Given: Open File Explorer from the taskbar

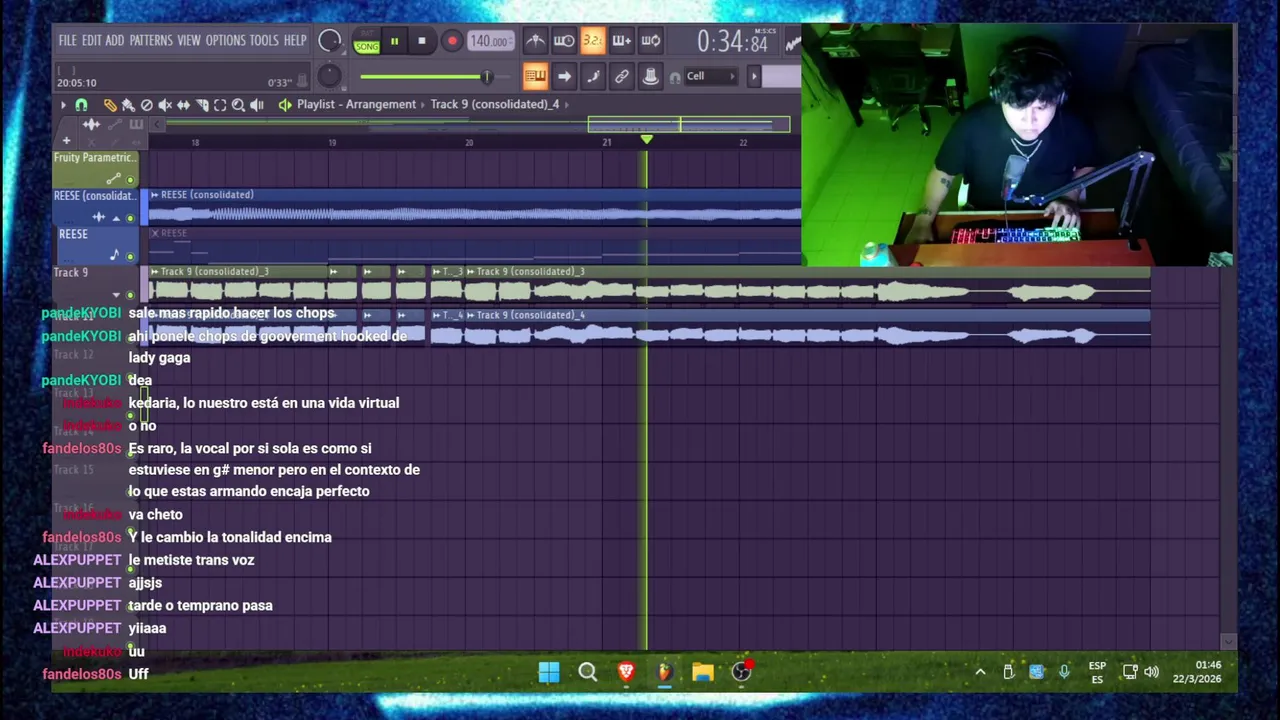Looking at the screenshot, I should pyautogui.click(x=703, y=672).
